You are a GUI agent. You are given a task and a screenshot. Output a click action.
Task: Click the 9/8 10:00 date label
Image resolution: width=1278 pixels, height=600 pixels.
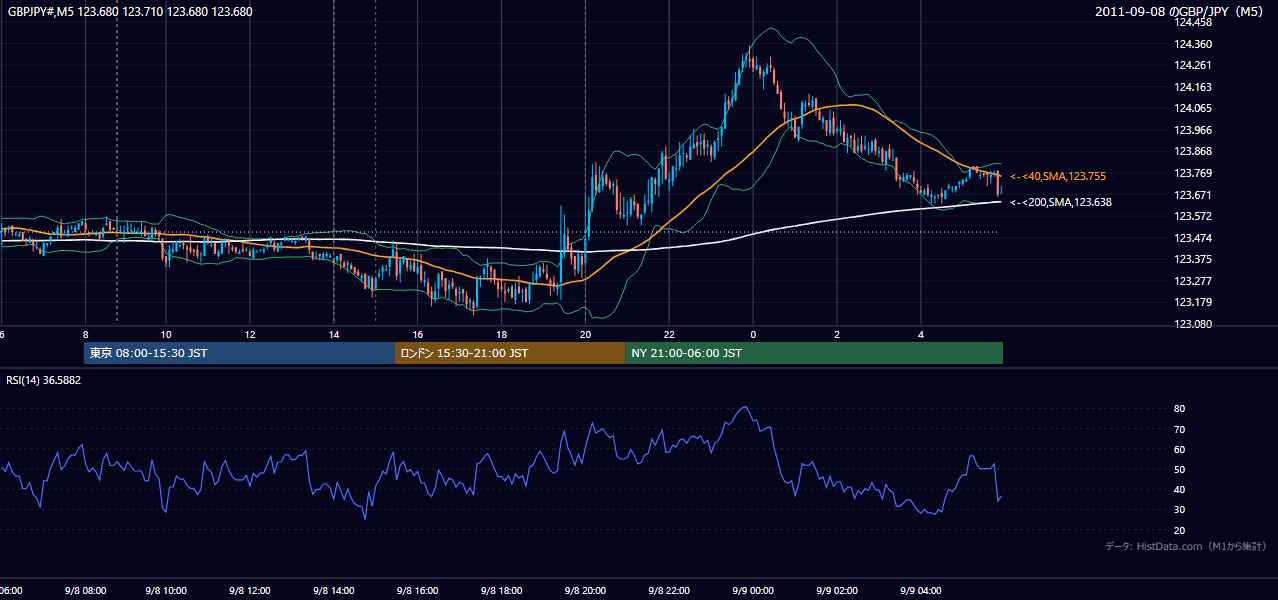[168, 591]
